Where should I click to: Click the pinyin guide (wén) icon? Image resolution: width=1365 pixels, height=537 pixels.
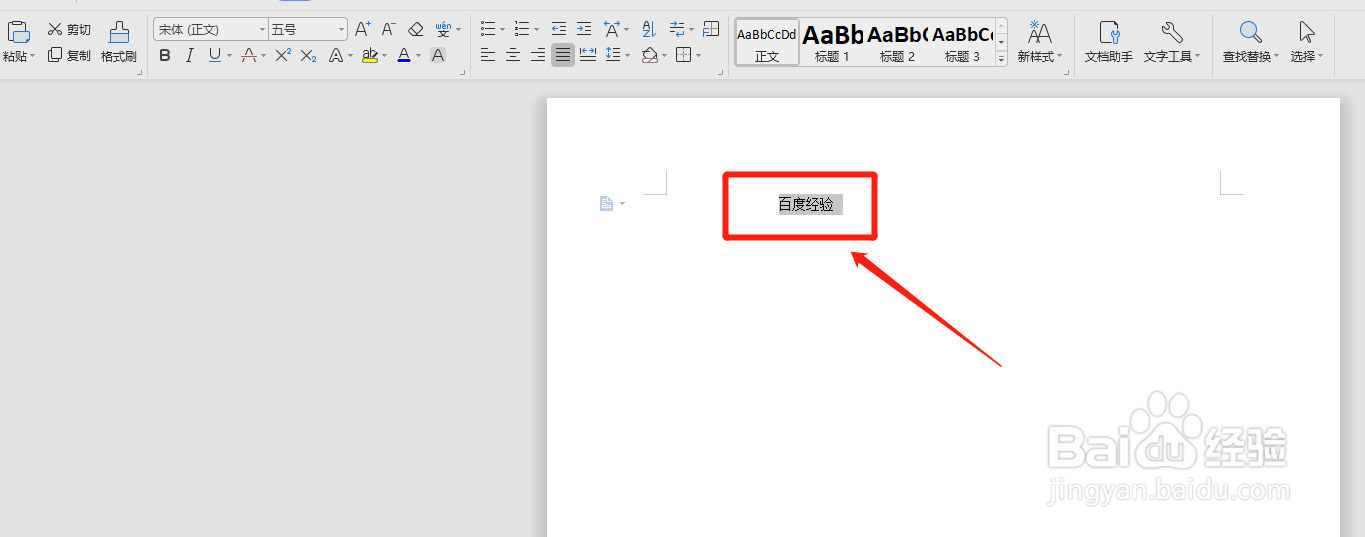click(x=443, y=29)
